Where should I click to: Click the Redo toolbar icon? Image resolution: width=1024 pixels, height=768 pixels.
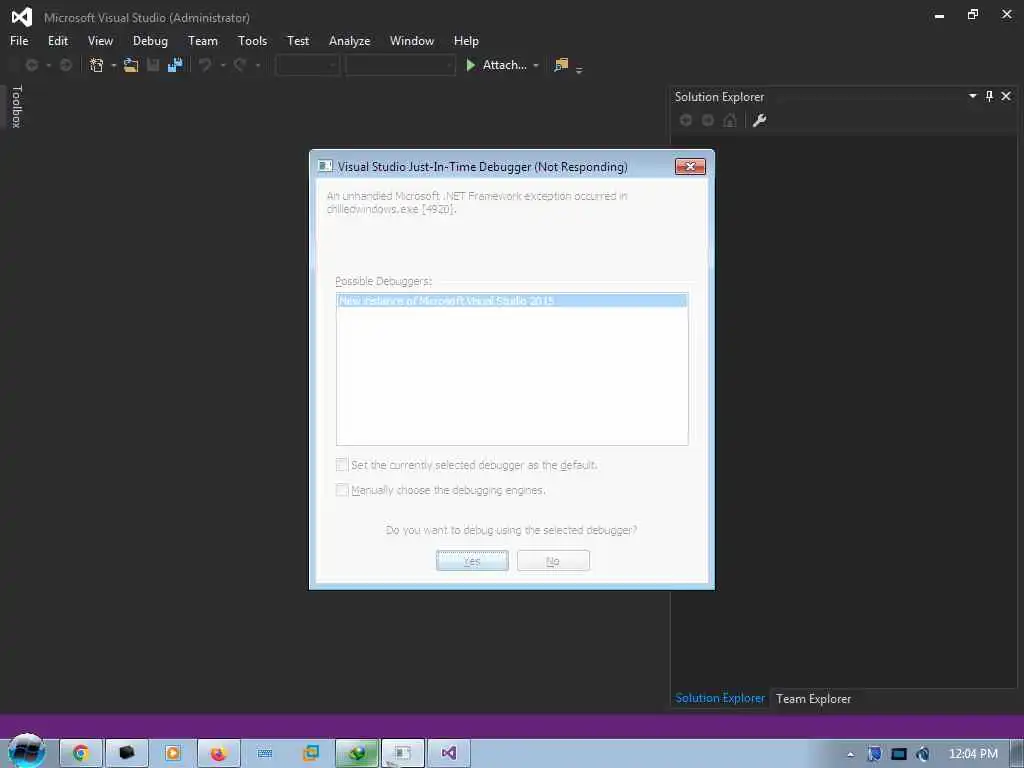240,65
